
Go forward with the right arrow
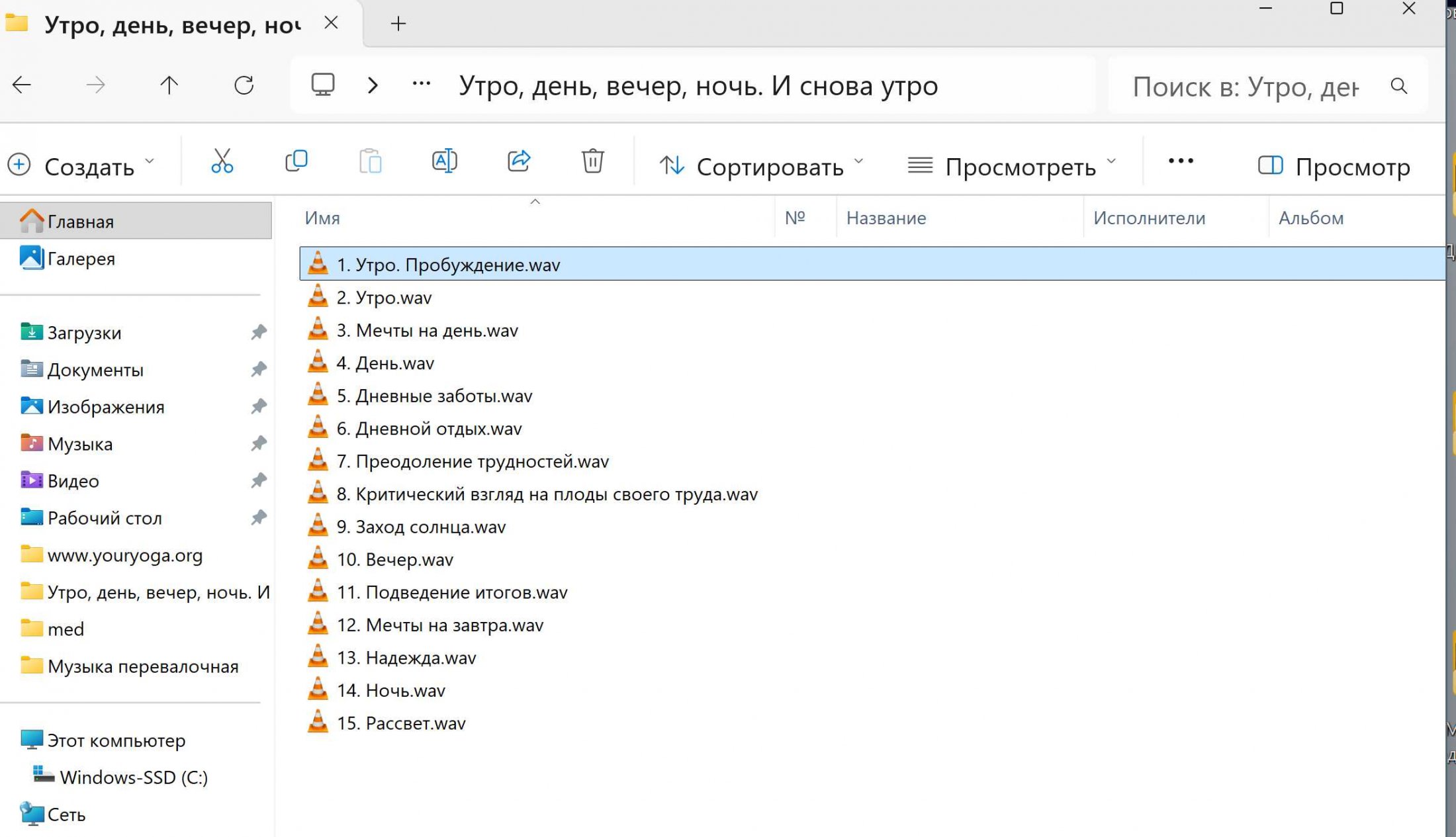[96, 85]
